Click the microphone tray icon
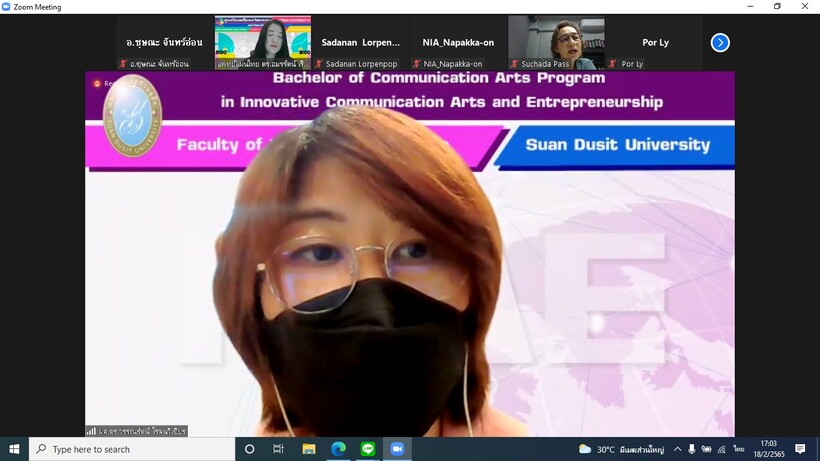The width and height of the screenshot is (820, 461). 691,449
